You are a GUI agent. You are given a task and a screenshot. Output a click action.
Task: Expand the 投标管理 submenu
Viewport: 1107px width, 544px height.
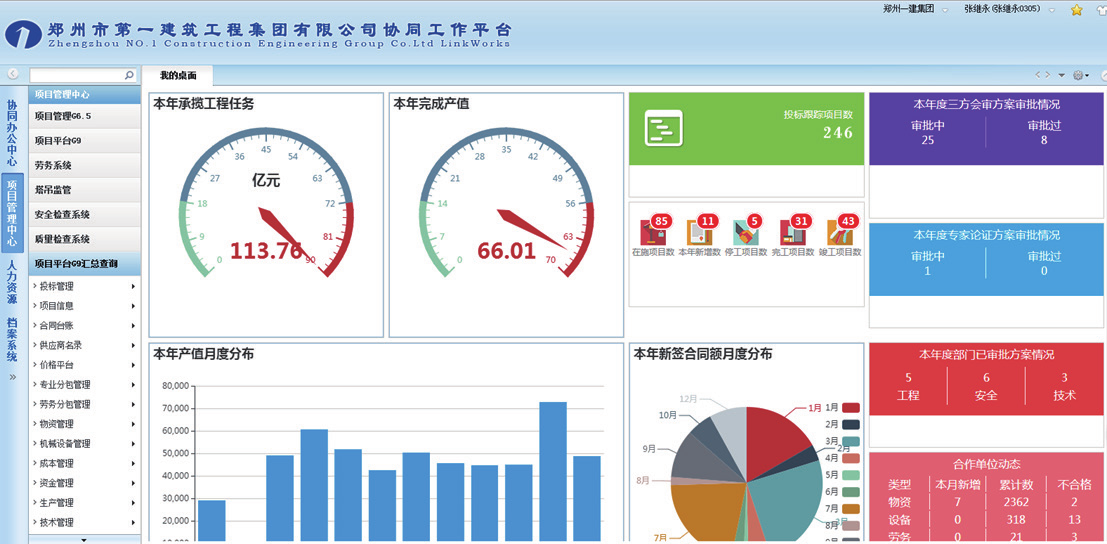click(84, 287)
